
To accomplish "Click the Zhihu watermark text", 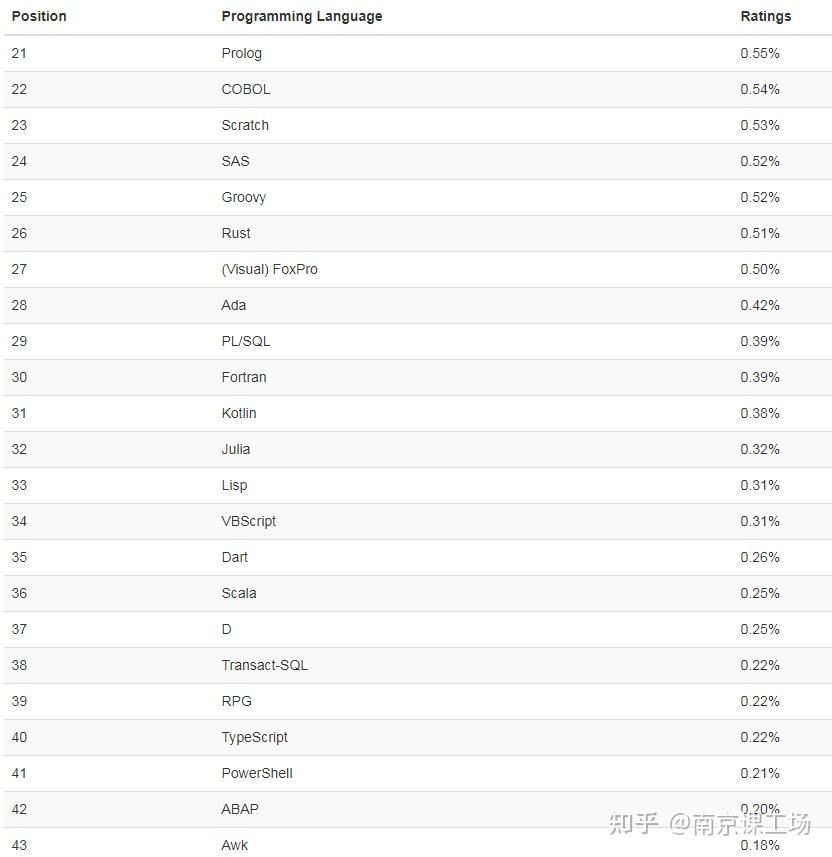I will (709, 823).
